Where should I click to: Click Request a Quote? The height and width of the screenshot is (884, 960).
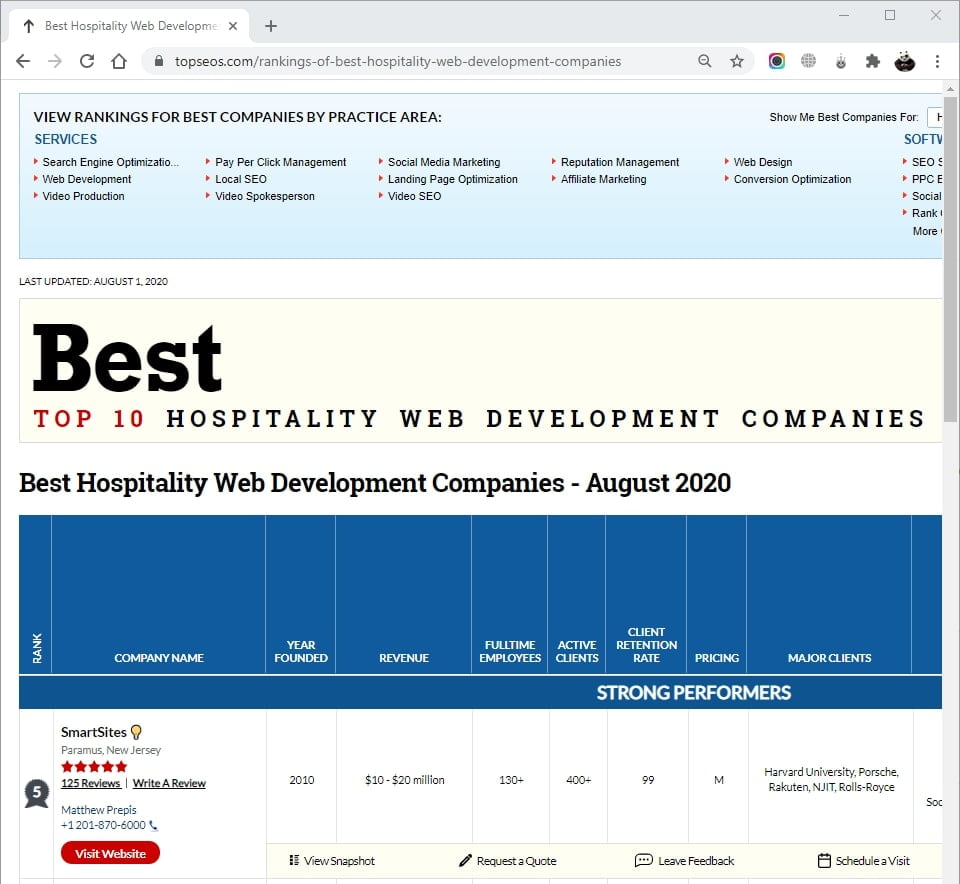tap(508, 861)
